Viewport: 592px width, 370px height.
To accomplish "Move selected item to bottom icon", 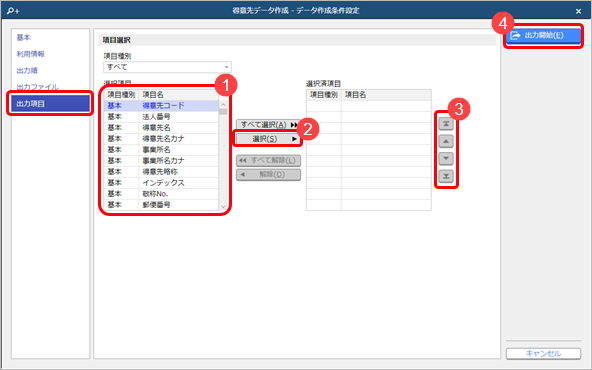I will 446,176.
